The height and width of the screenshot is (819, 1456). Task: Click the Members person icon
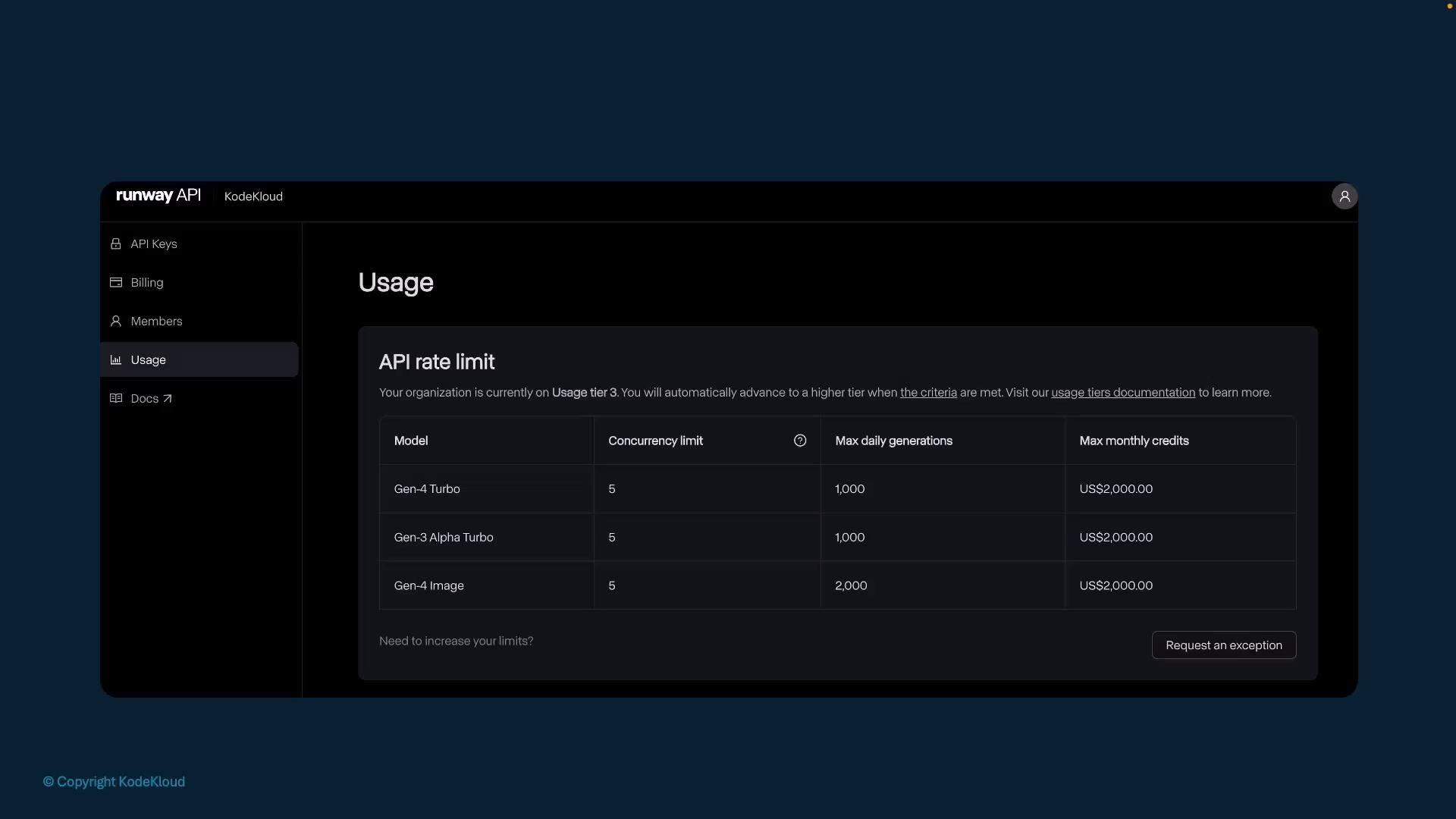[x=116, y=321]
